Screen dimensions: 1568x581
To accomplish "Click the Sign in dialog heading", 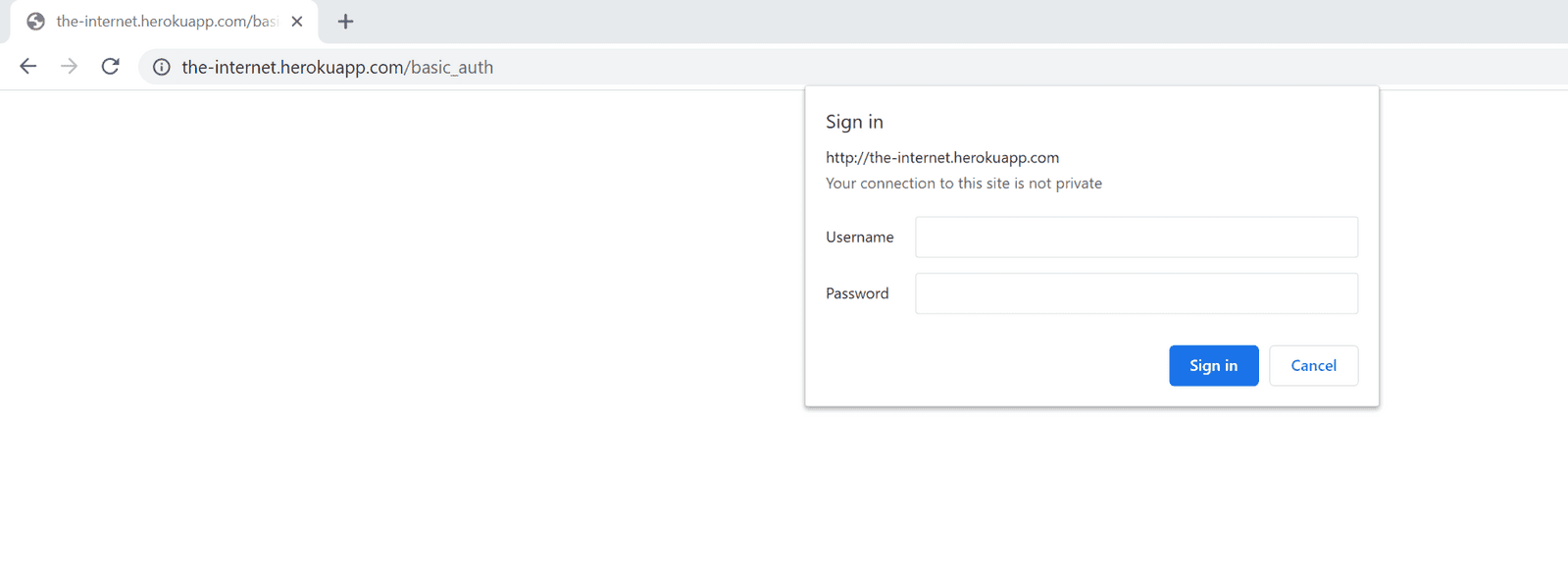I will 854,121.
